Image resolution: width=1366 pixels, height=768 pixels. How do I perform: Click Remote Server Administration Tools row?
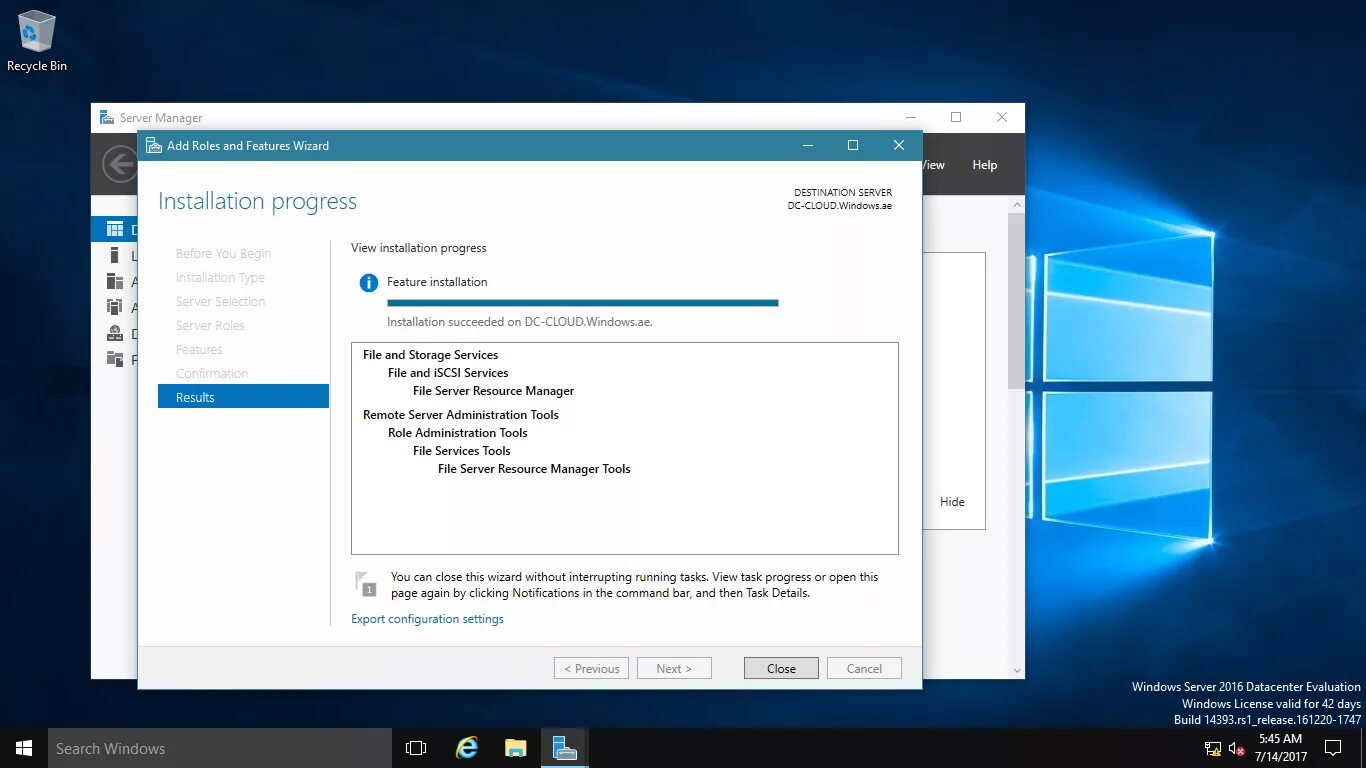pos(460,415)
